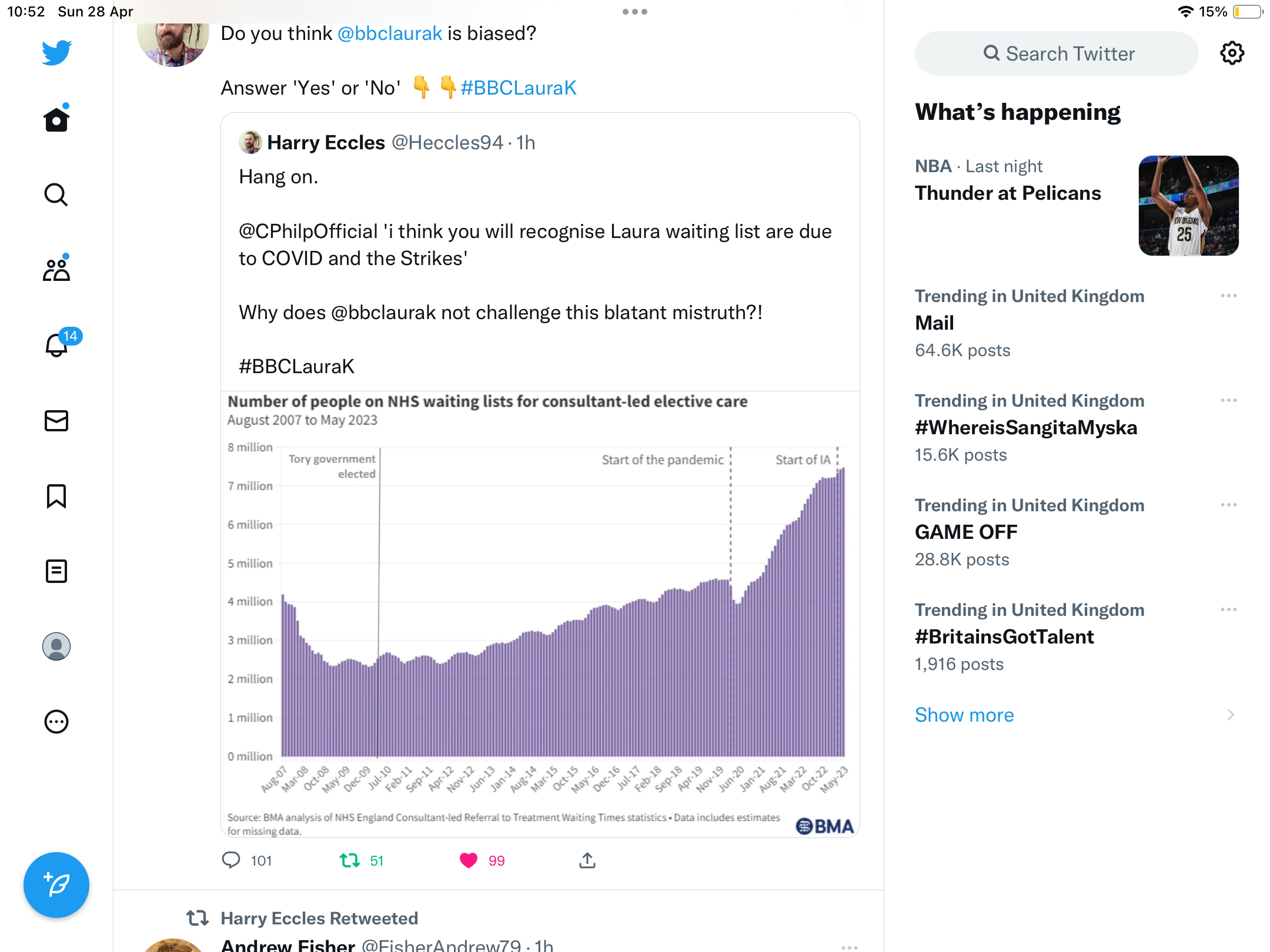Open Harry Eccles small avatar in quote
The width and height of the screenshot is (1270, 952).
tap(250, 142)
